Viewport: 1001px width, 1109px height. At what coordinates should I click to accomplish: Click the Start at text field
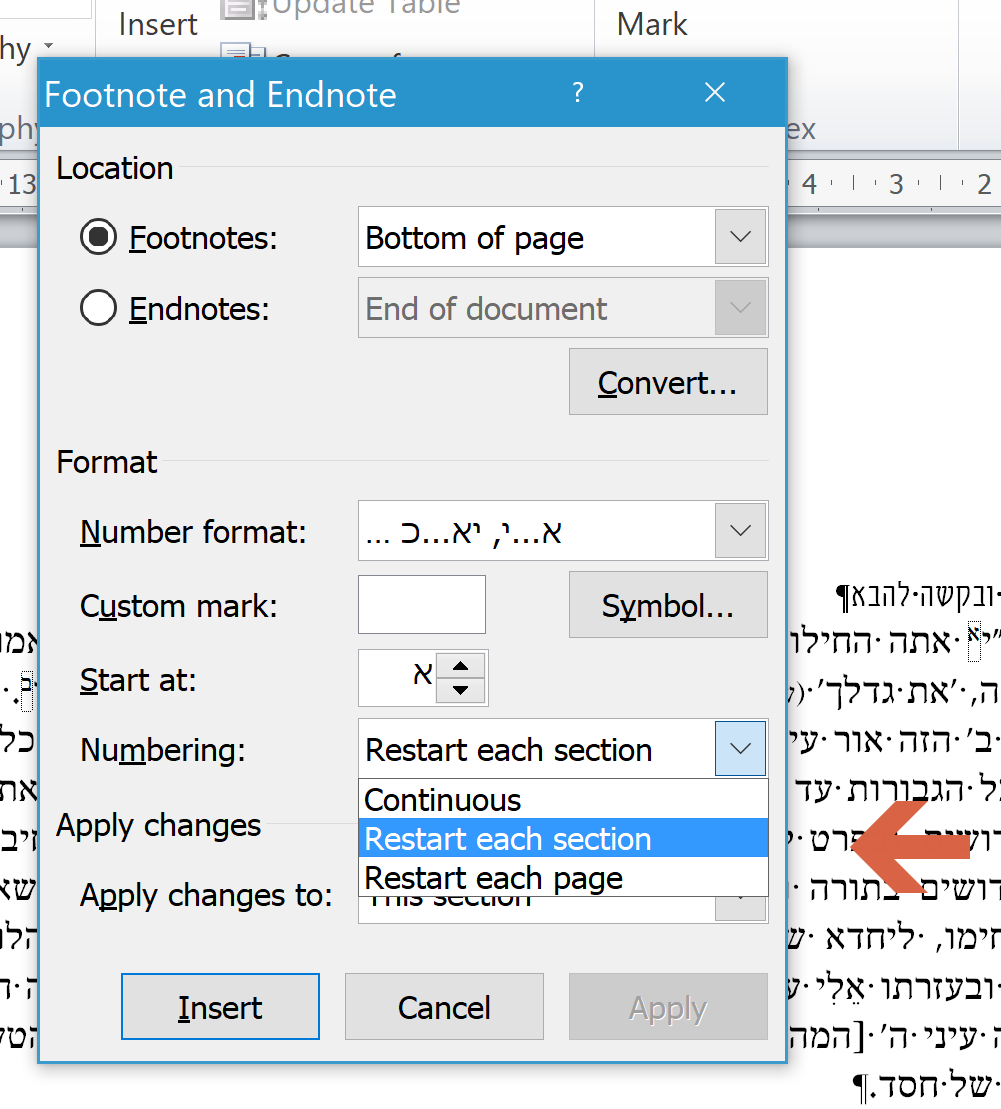[400, 677]
